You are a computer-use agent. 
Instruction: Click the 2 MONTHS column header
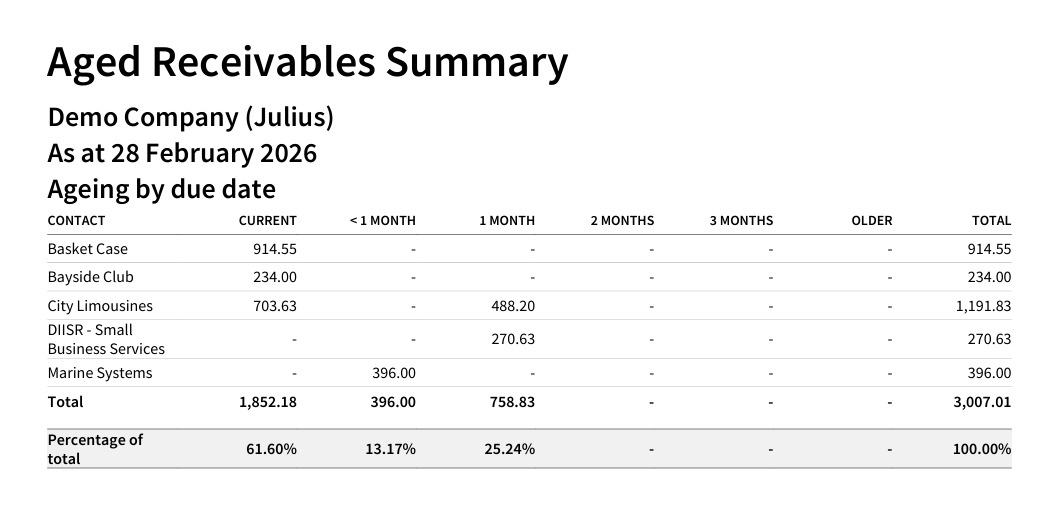click(621, 220)
